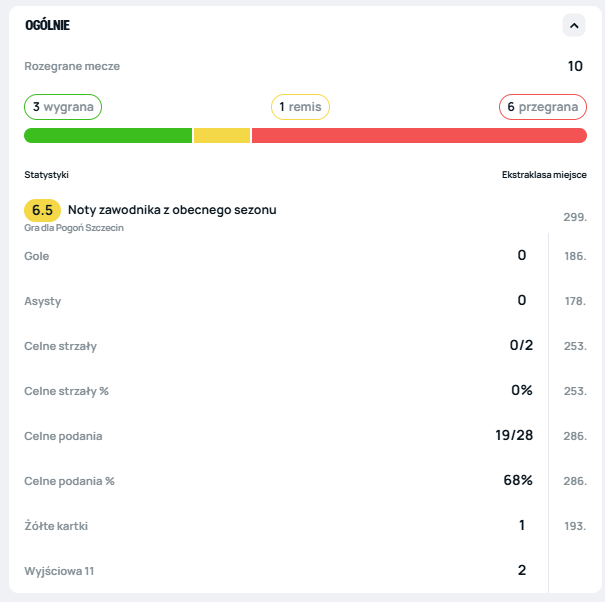
Task: Collapse the Ogólnie section chevron
Action: pyautogui.click(x=573, y=25)
